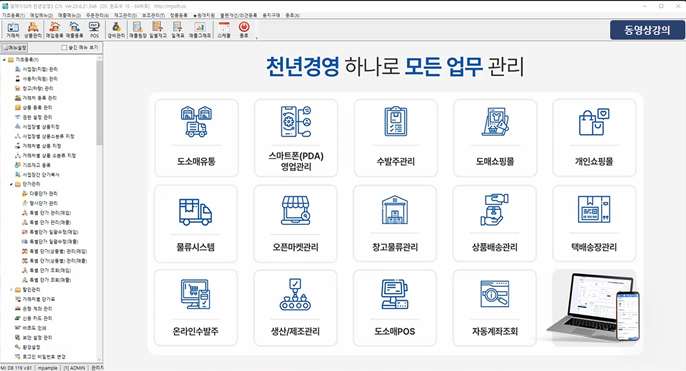
Task: Select the 도소매유통 card
Action: [x=196, y=138]
